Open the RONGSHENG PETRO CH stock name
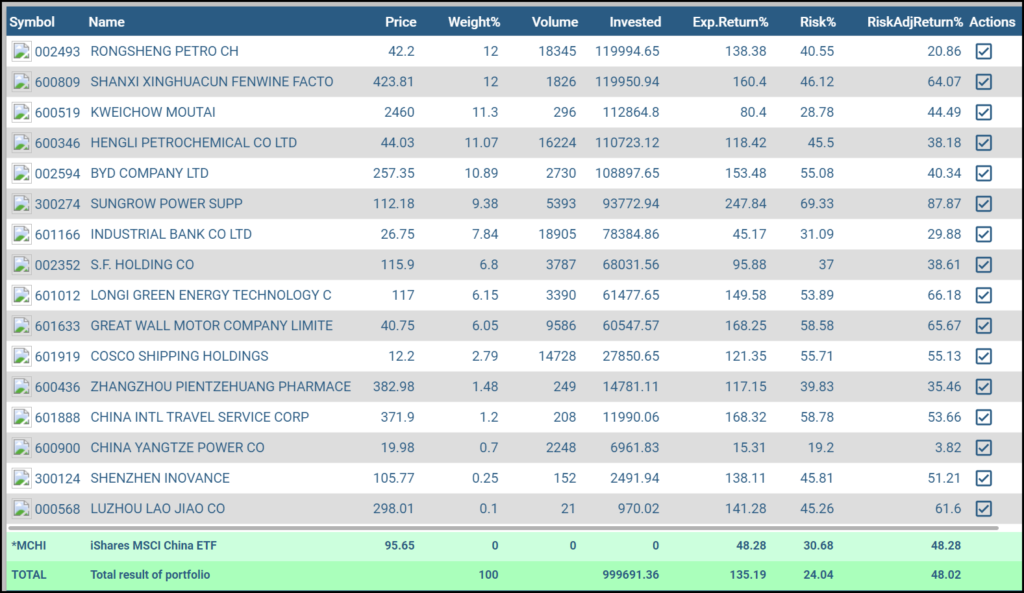The image size is (1024, 593). click(165, 51)
